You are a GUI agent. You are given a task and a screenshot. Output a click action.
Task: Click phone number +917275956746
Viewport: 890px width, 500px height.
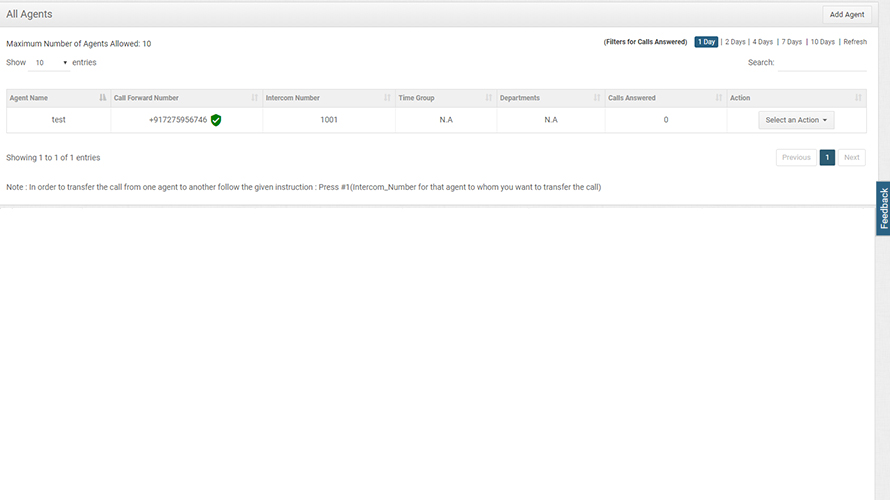(x=178, y=120)
